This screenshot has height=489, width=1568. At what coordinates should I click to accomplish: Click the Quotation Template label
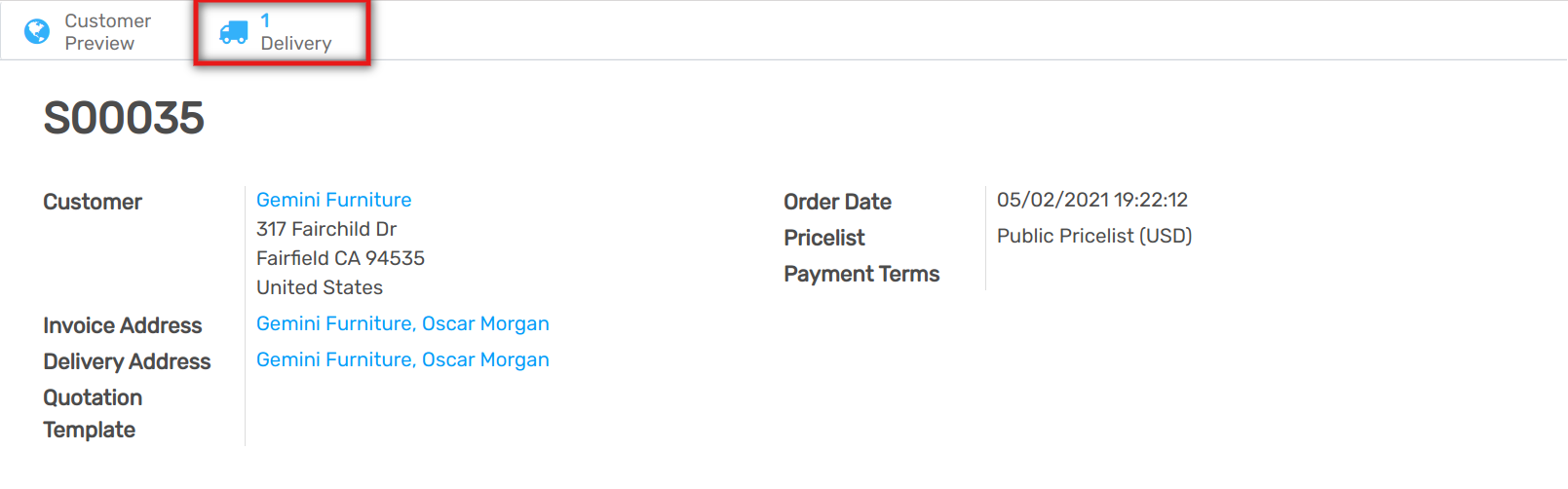[x=93, y=413]
